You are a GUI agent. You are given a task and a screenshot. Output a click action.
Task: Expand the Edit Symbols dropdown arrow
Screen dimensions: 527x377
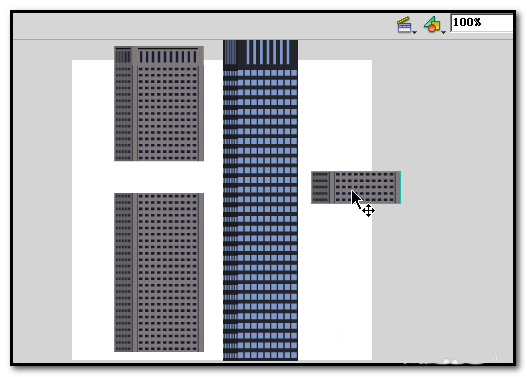pos(443,32)
